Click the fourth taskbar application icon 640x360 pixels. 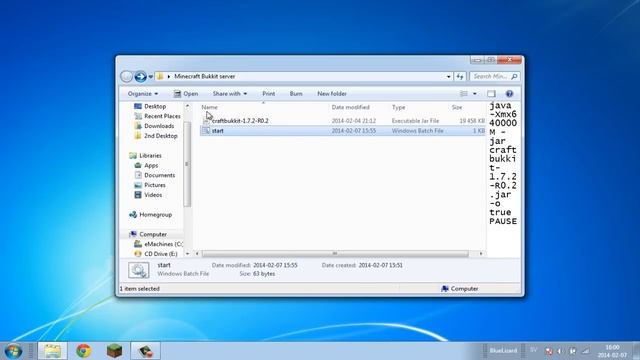[145, 351]
